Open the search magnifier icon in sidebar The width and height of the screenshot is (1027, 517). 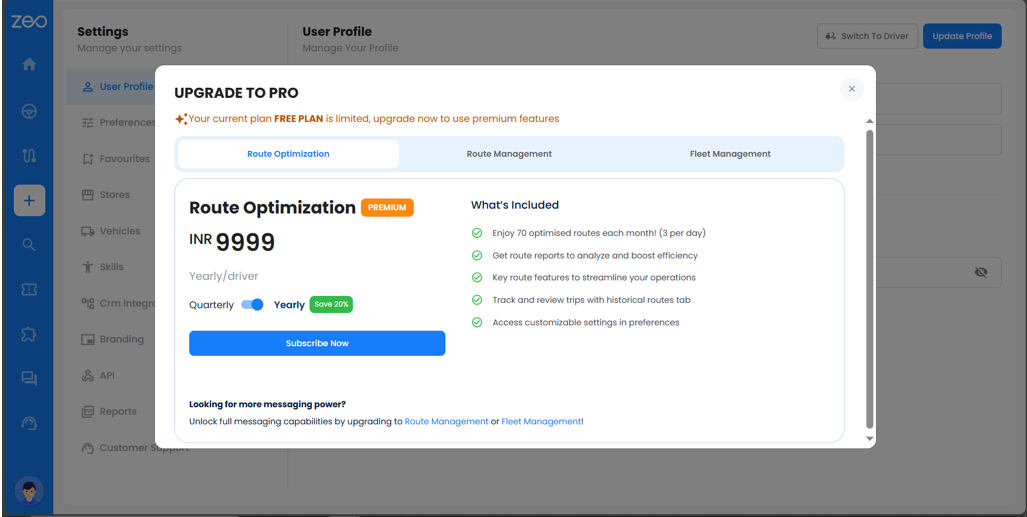point(29,245)
